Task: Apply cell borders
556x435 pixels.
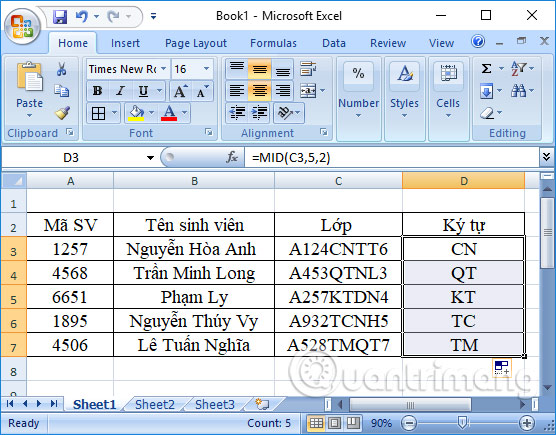Action: 98,113
